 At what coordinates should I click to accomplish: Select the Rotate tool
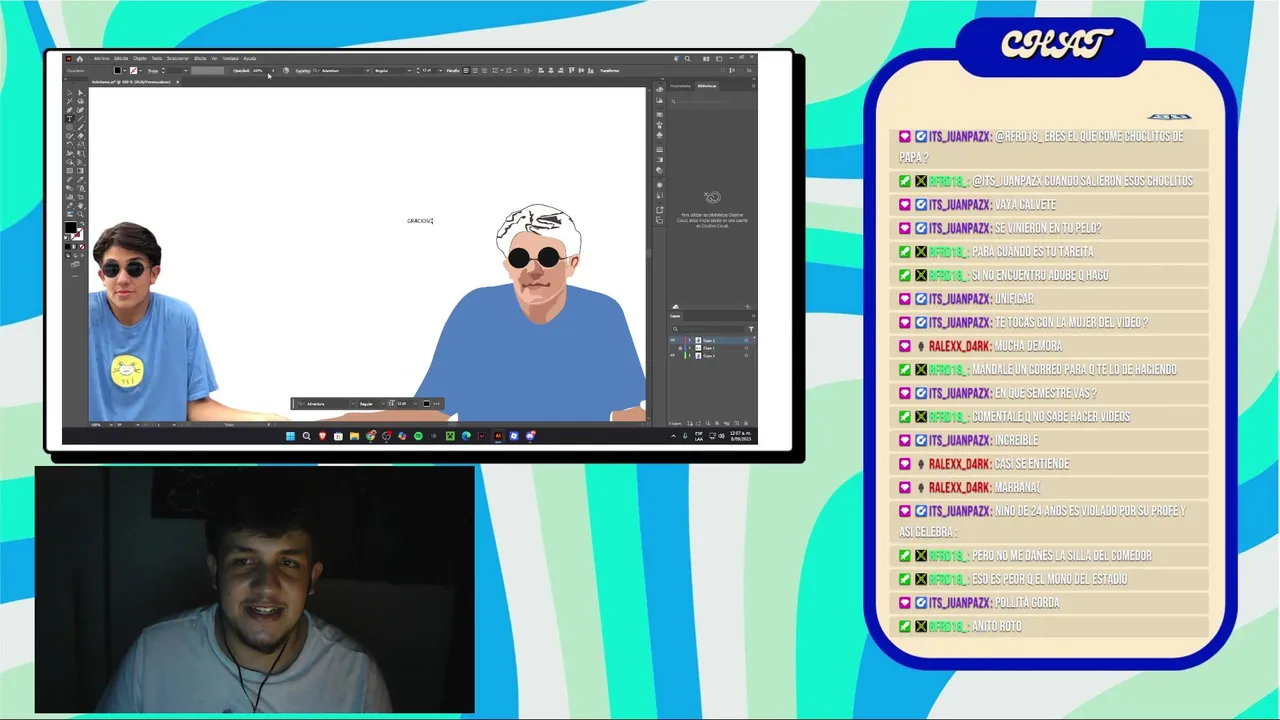70,145
